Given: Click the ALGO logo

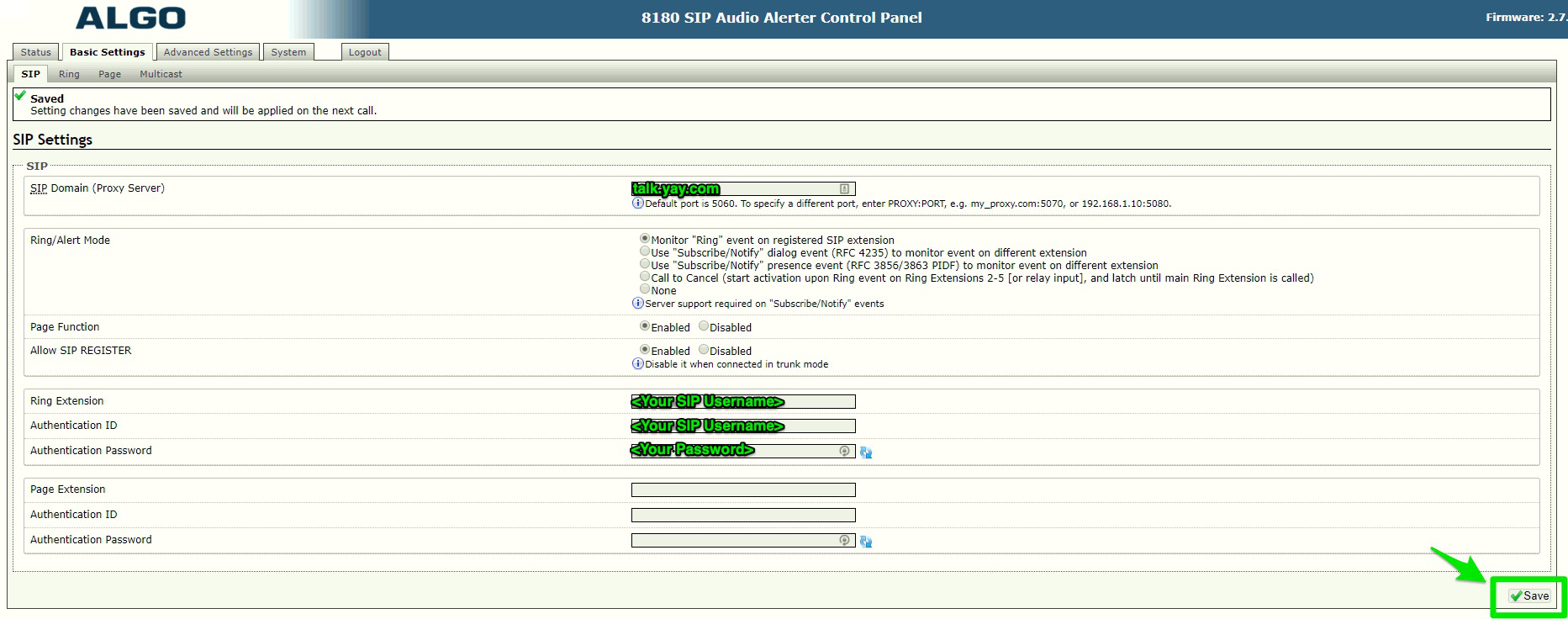Looking at the screenshot, I should [130, 18].
